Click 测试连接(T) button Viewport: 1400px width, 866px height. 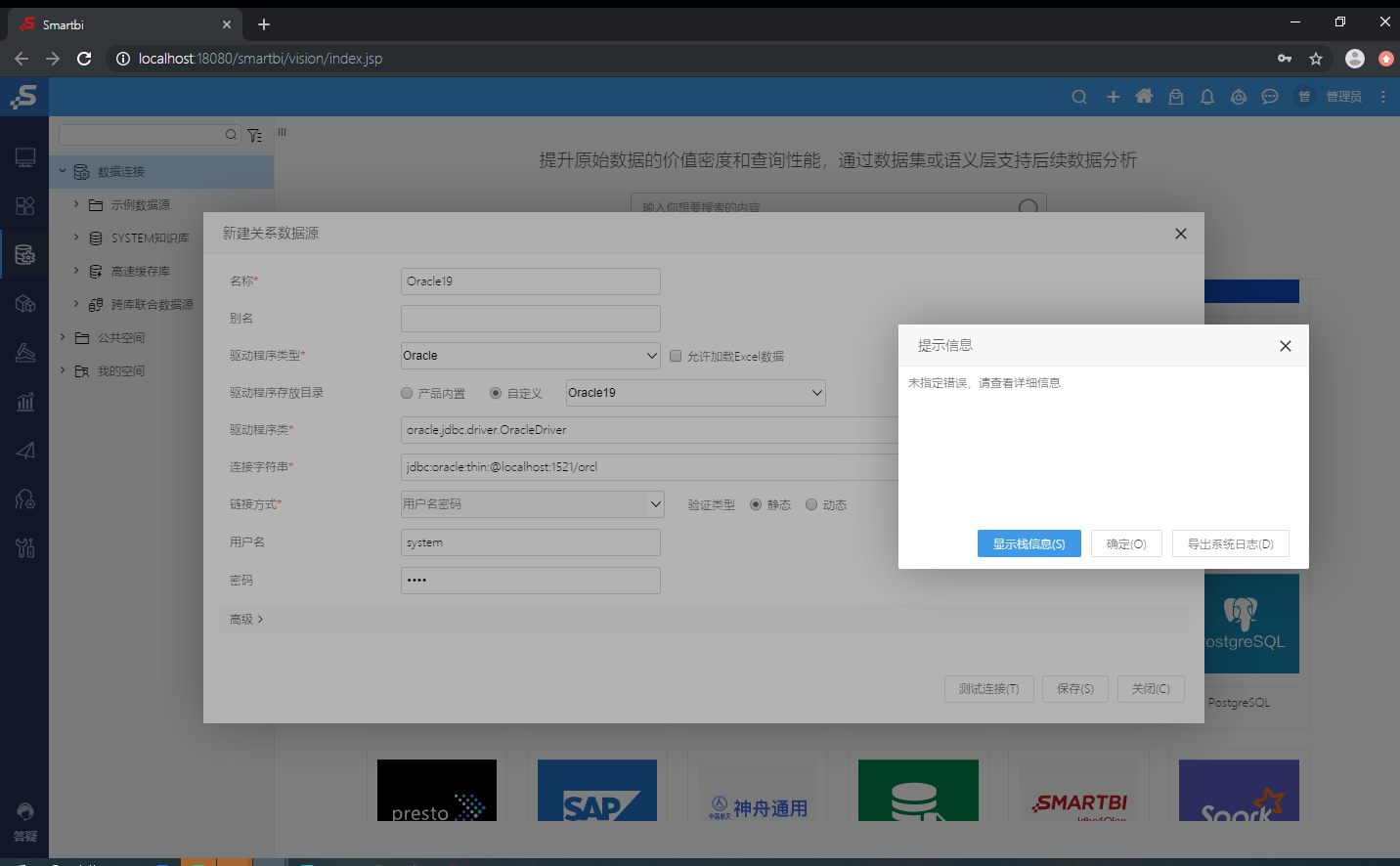click(989, 689)
